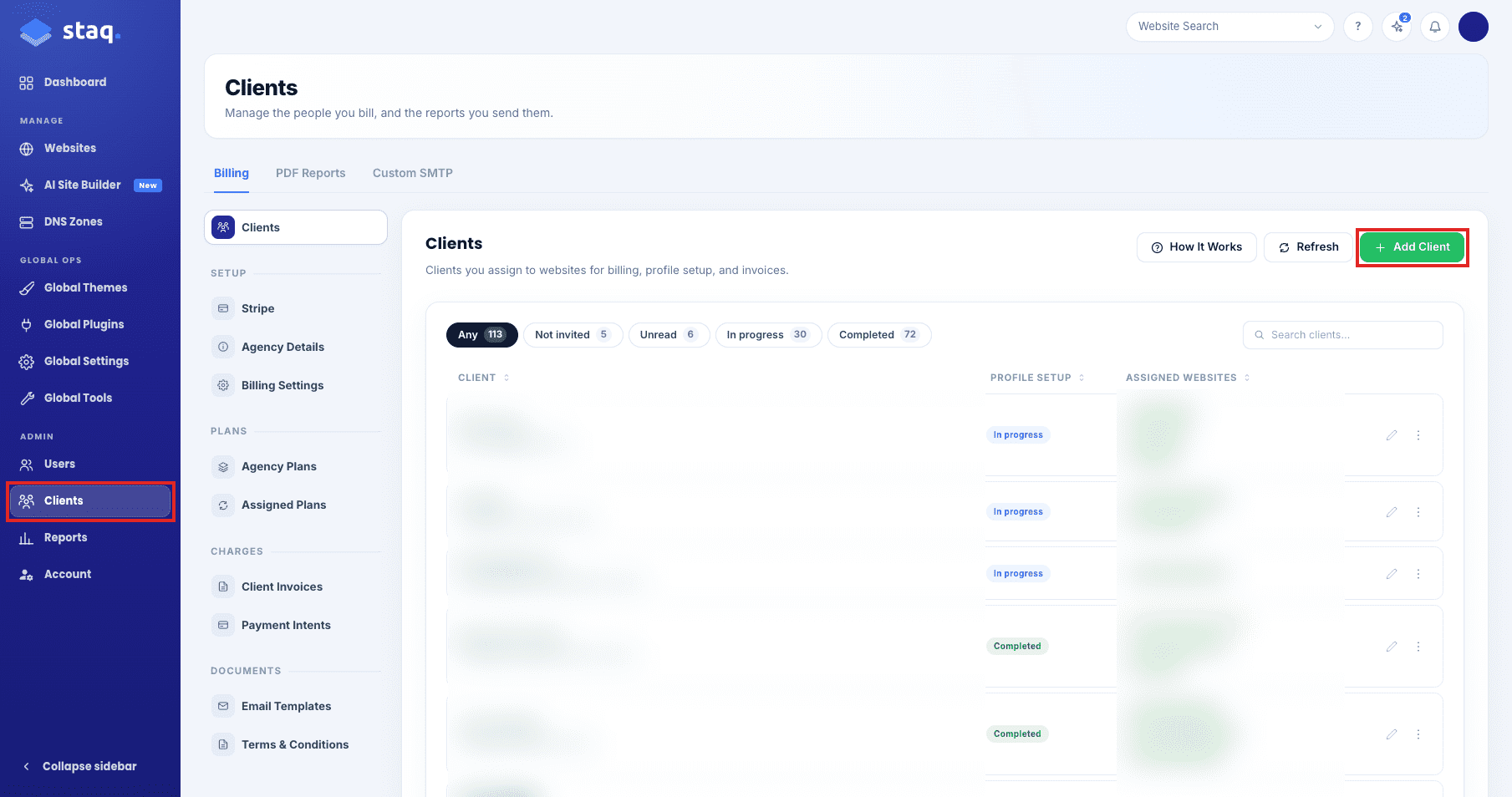The height and width of the screenshot is (797, 1512).
Task: Click the Add Client button
Action: [1412, 247]
